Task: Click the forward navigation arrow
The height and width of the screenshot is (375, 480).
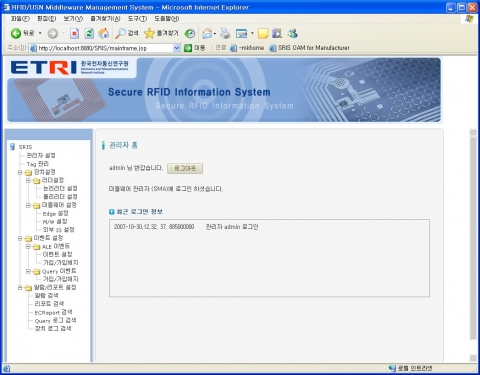Action: [x=52, y=33]
